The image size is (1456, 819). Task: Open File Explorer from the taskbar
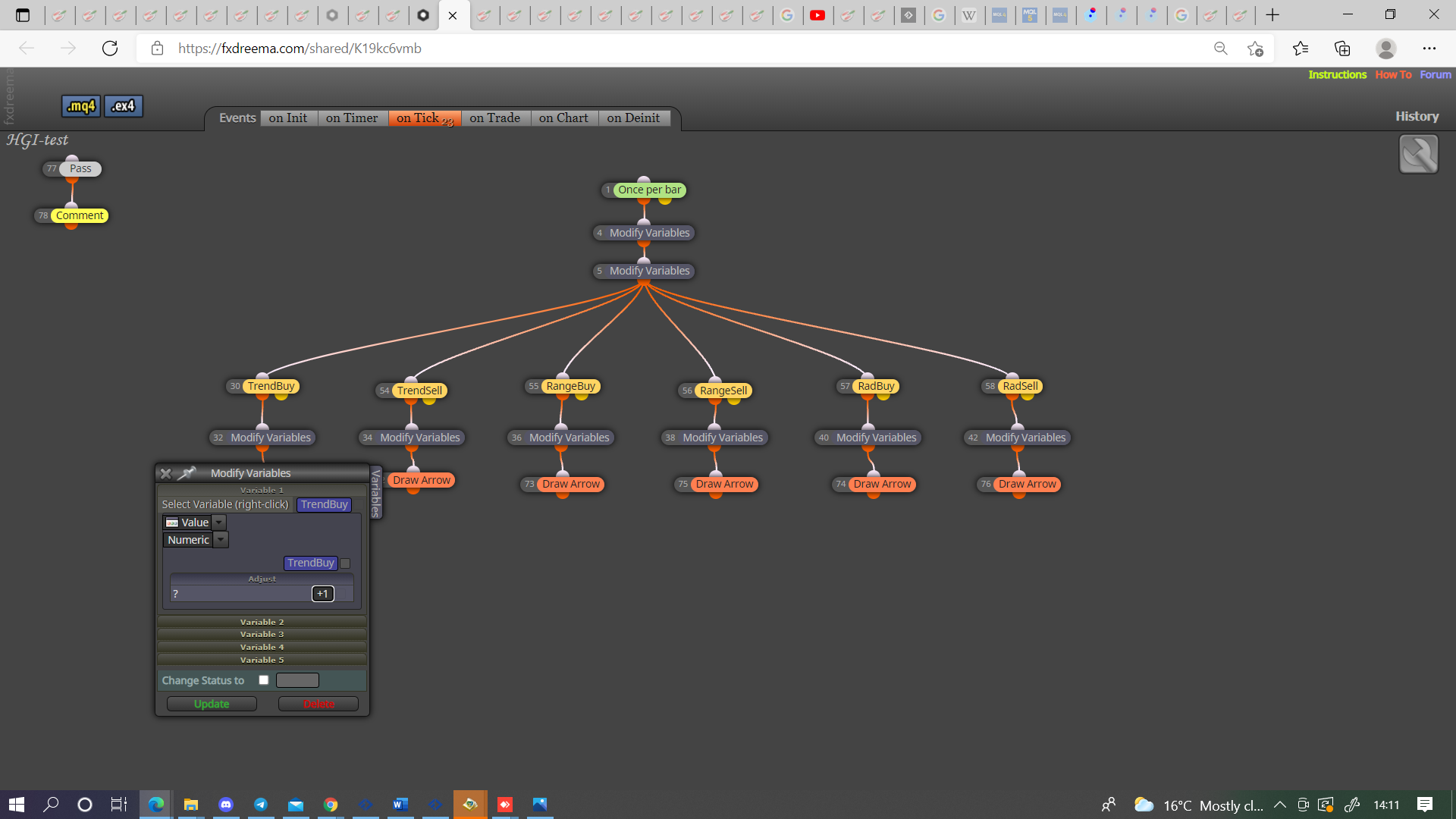click(x=191, y=805)
